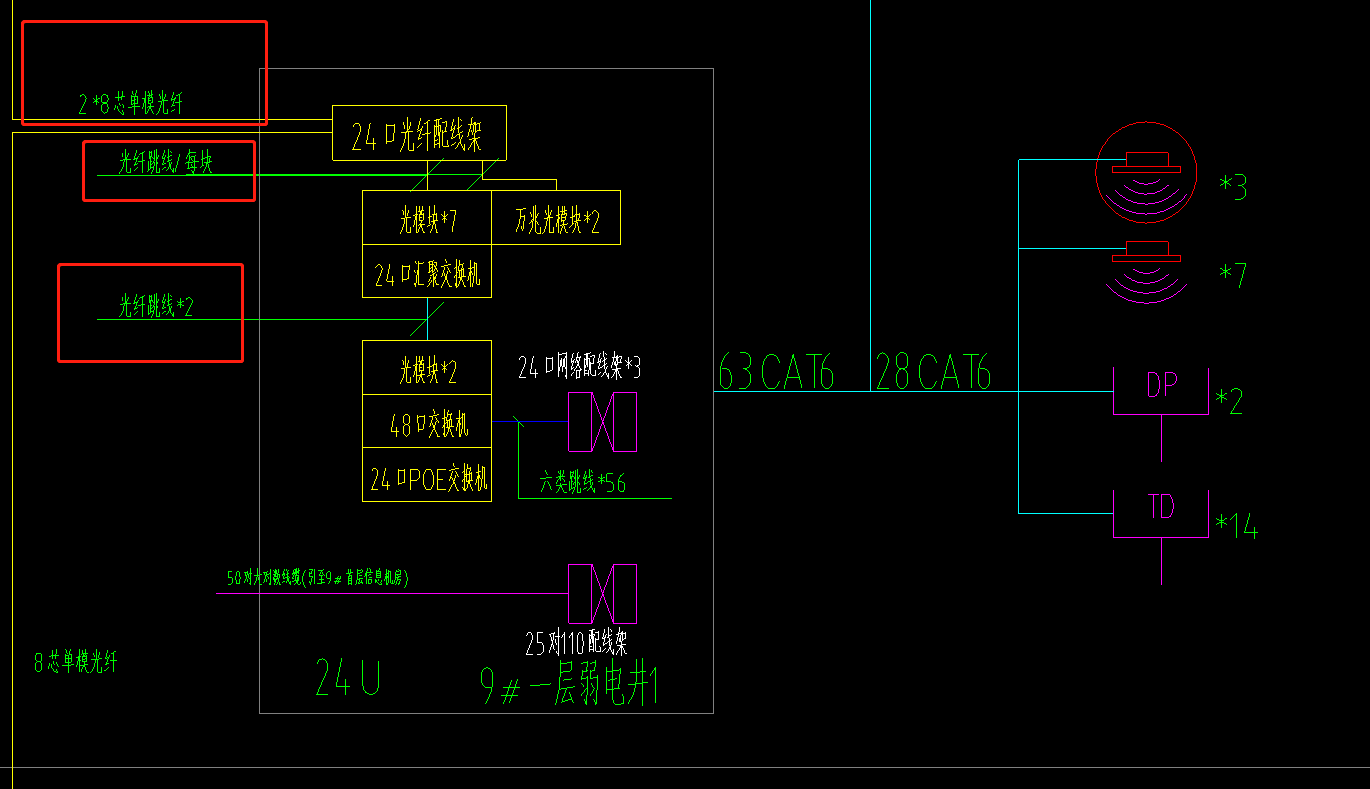Select the *3 quantity beside ceiling AP
Screen dimensions: 1370x789
point(1233,187)
